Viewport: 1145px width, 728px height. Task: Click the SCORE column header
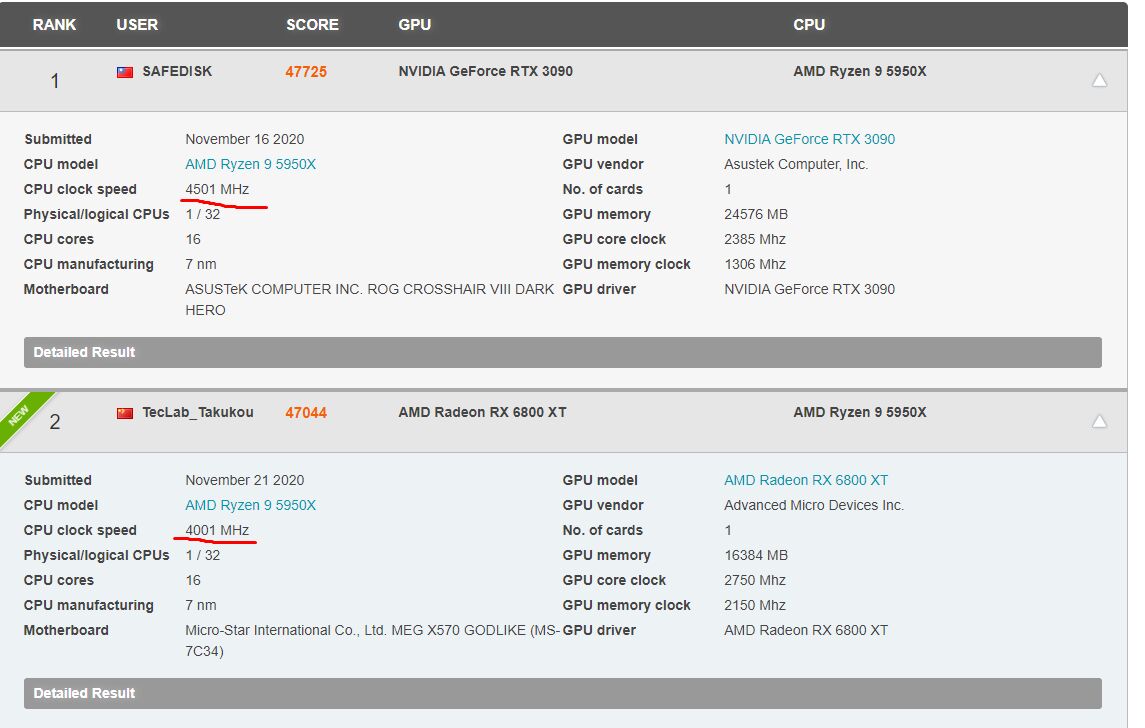313,25
